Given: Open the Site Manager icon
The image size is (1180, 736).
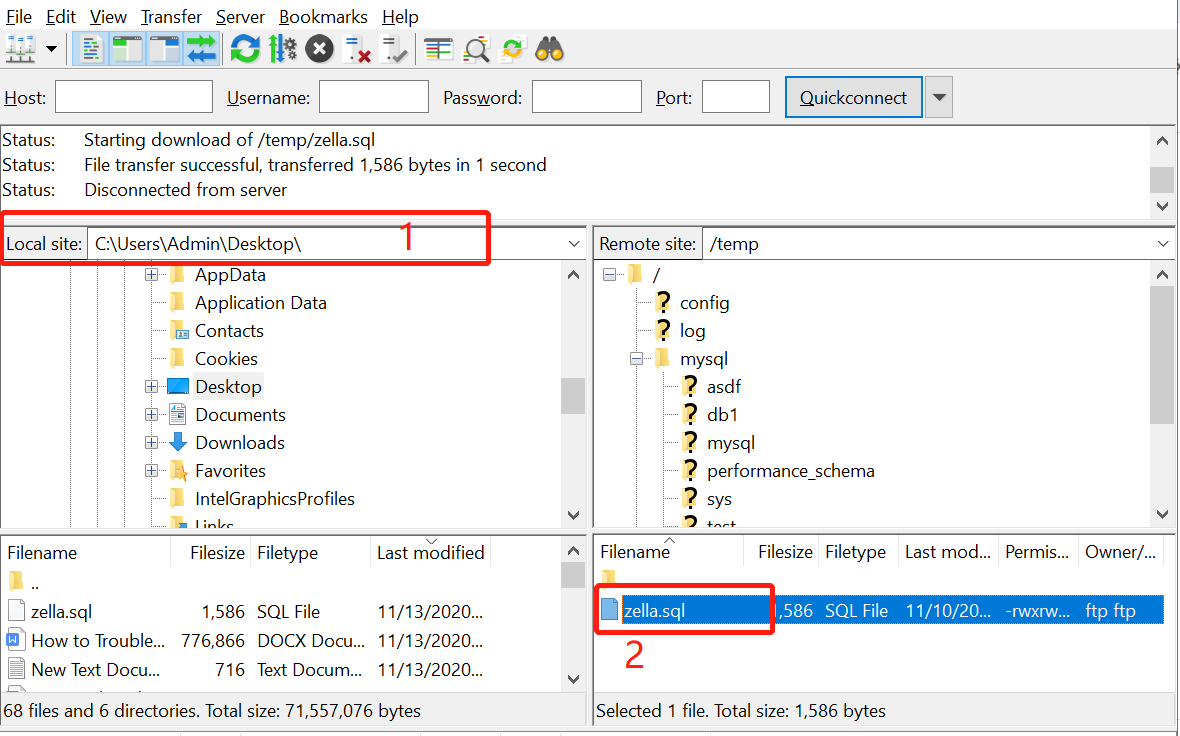Looking at the screenshot, I should [x=20, y=48].
